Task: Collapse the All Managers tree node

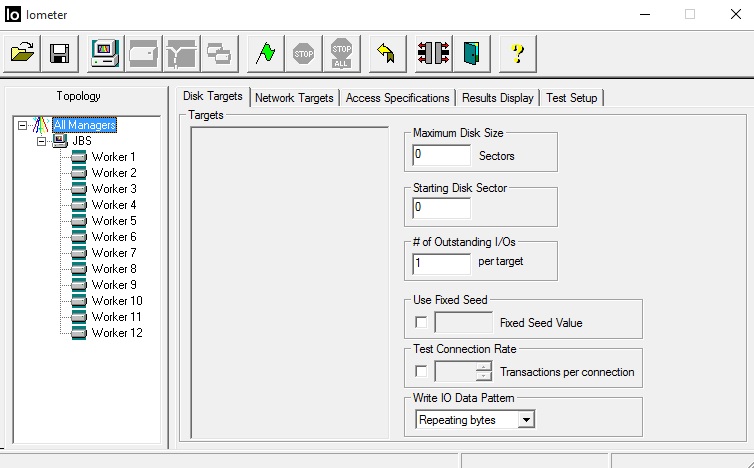Action: (23, 125)
